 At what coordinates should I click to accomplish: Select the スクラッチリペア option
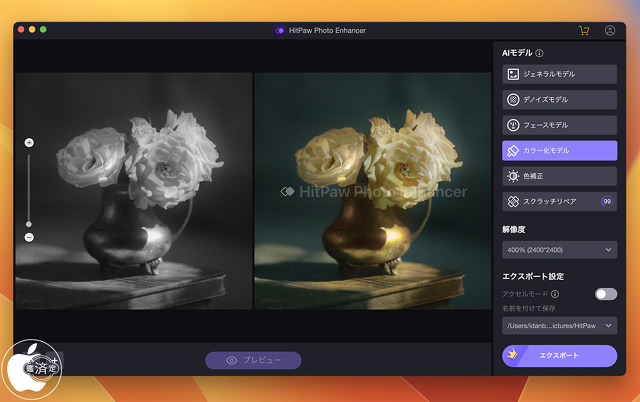coord(559,201)
